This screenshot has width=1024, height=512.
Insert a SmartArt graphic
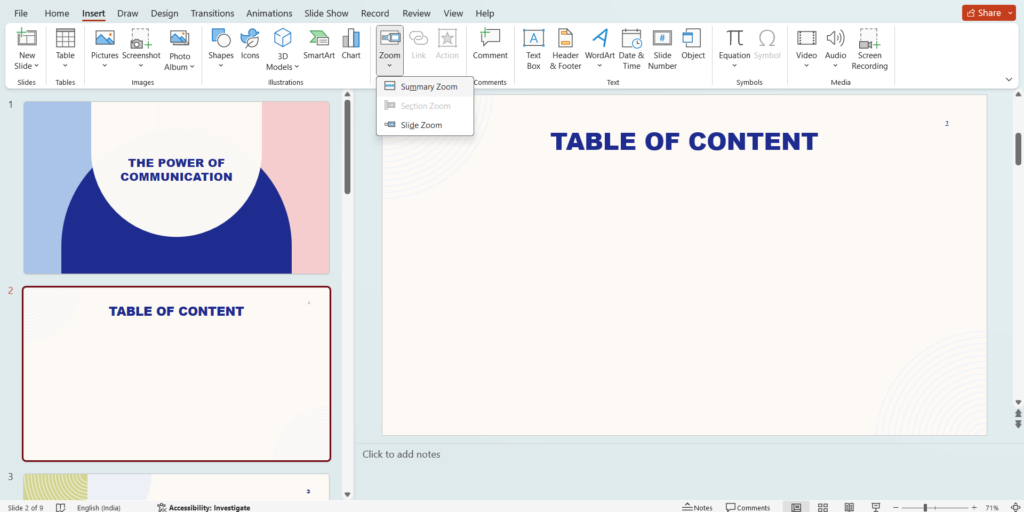click(319, 44)
